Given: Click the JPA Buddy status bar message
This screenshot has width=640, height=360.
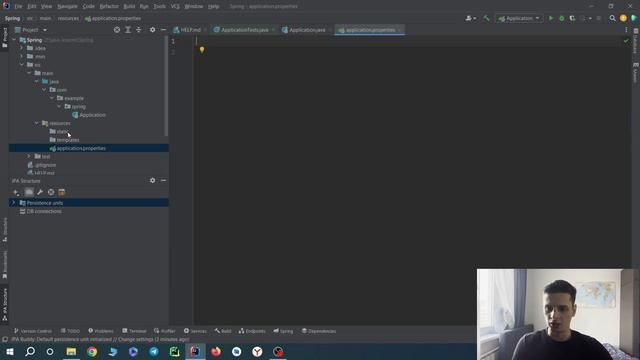Looking at the screenshot, I should pyautogui.click(x=100, y=340).
